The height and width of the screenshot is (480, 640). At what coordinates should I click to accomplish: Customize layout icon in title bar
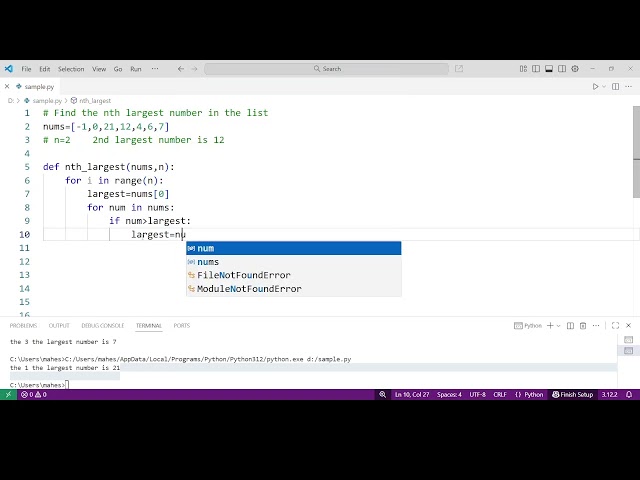(523, 69)
